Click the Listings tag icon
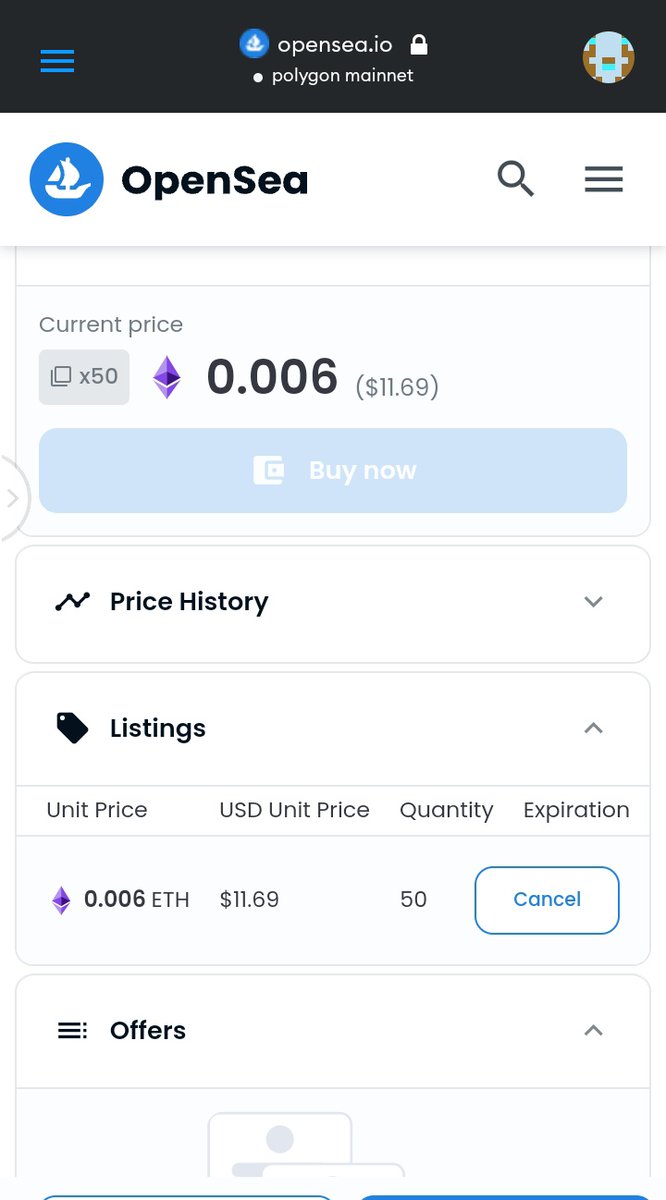666x1200 pixels. [x=72, y=728]
